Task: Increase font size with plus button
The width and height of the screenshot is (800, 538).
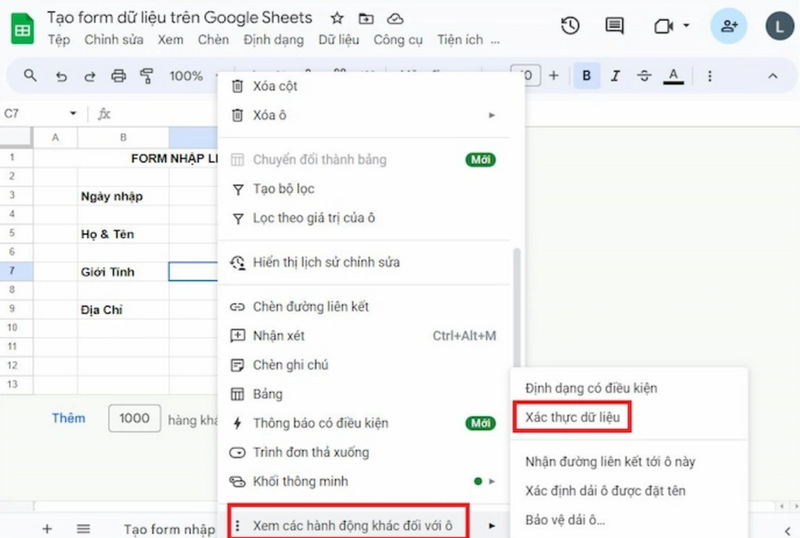Action: coord(554,76)
